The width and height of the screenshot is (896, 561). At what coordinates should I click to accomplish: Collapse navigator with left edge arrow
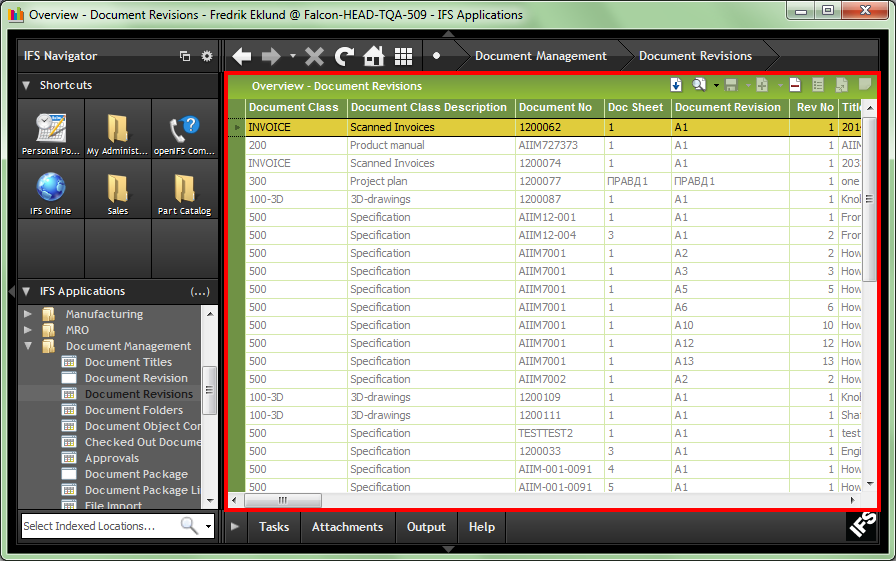pos(11,291)
